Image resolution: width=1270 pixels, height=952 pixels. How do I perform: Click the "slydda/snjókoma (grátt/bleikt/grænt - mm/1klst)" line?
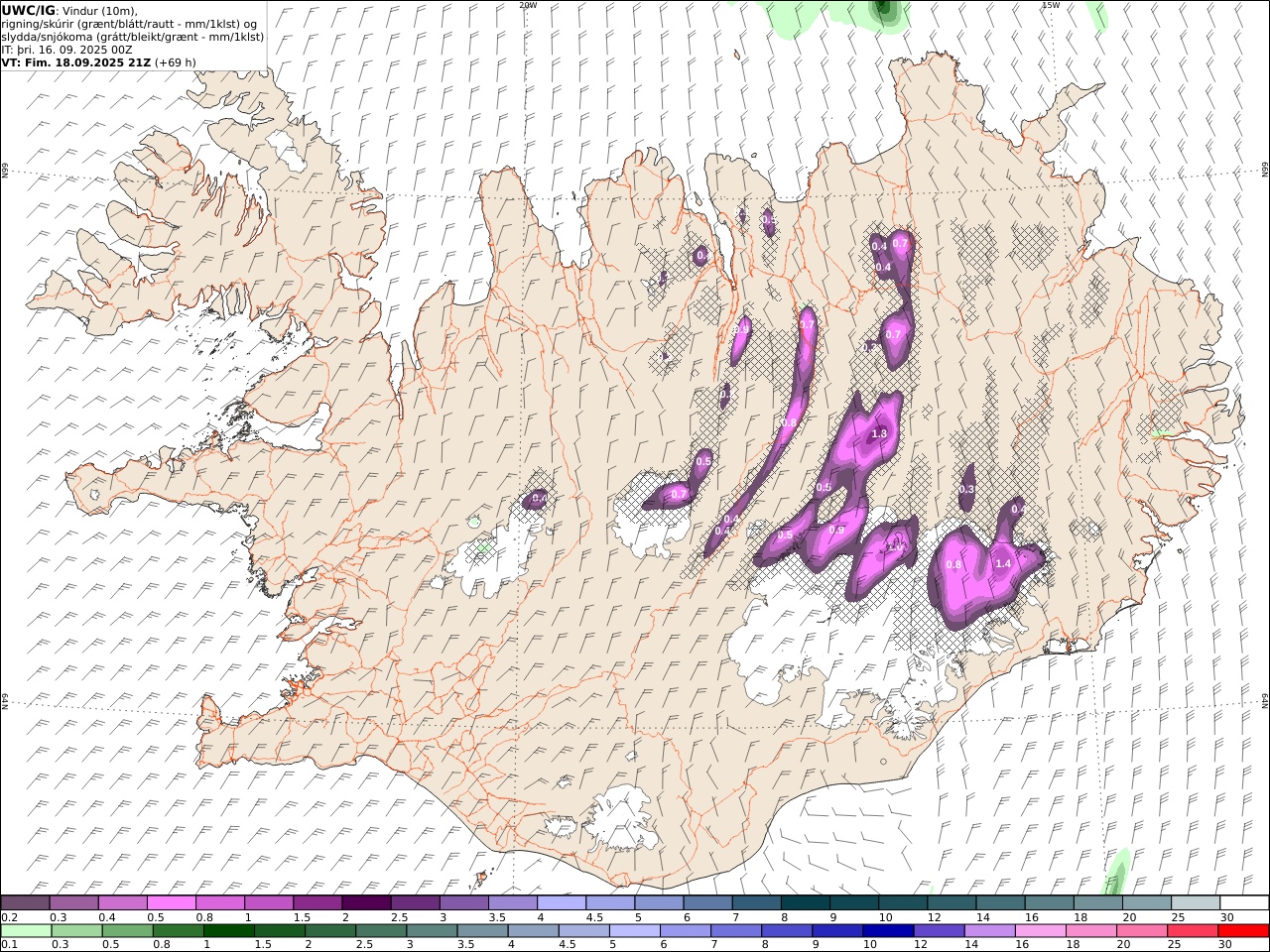click(x=133, y=37)
